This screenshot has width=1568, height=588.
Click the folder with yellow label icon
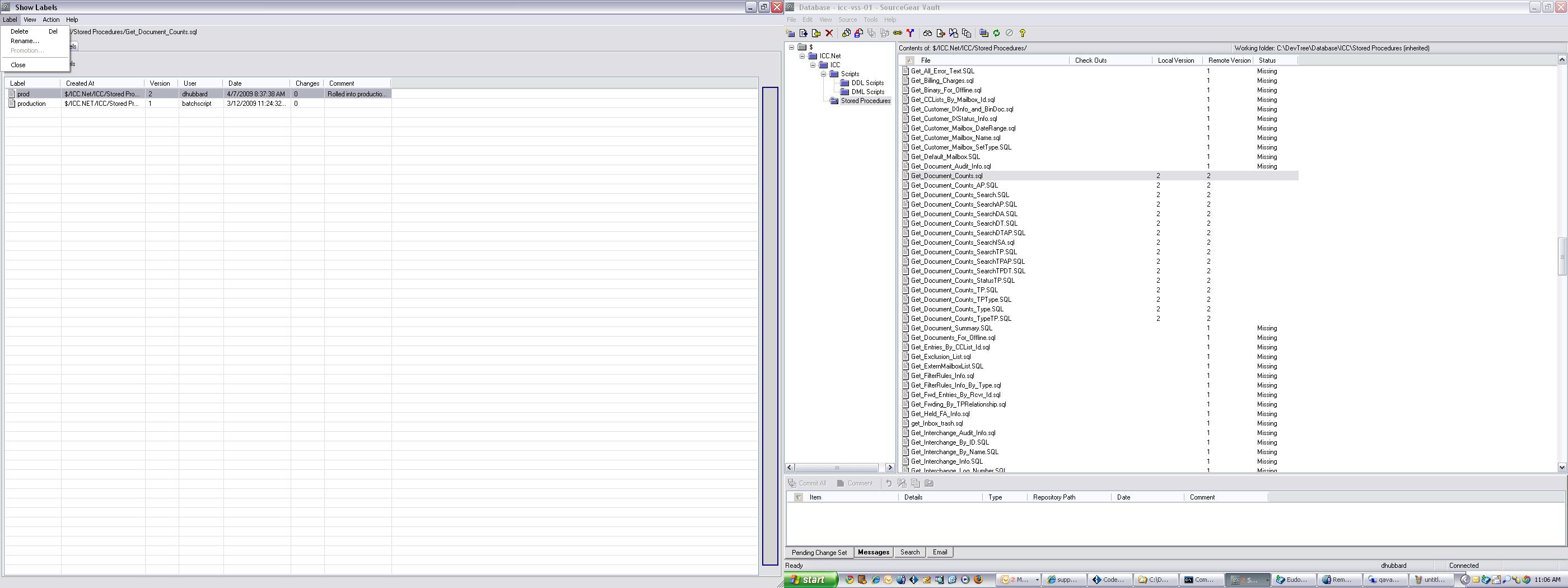point(816,34)
